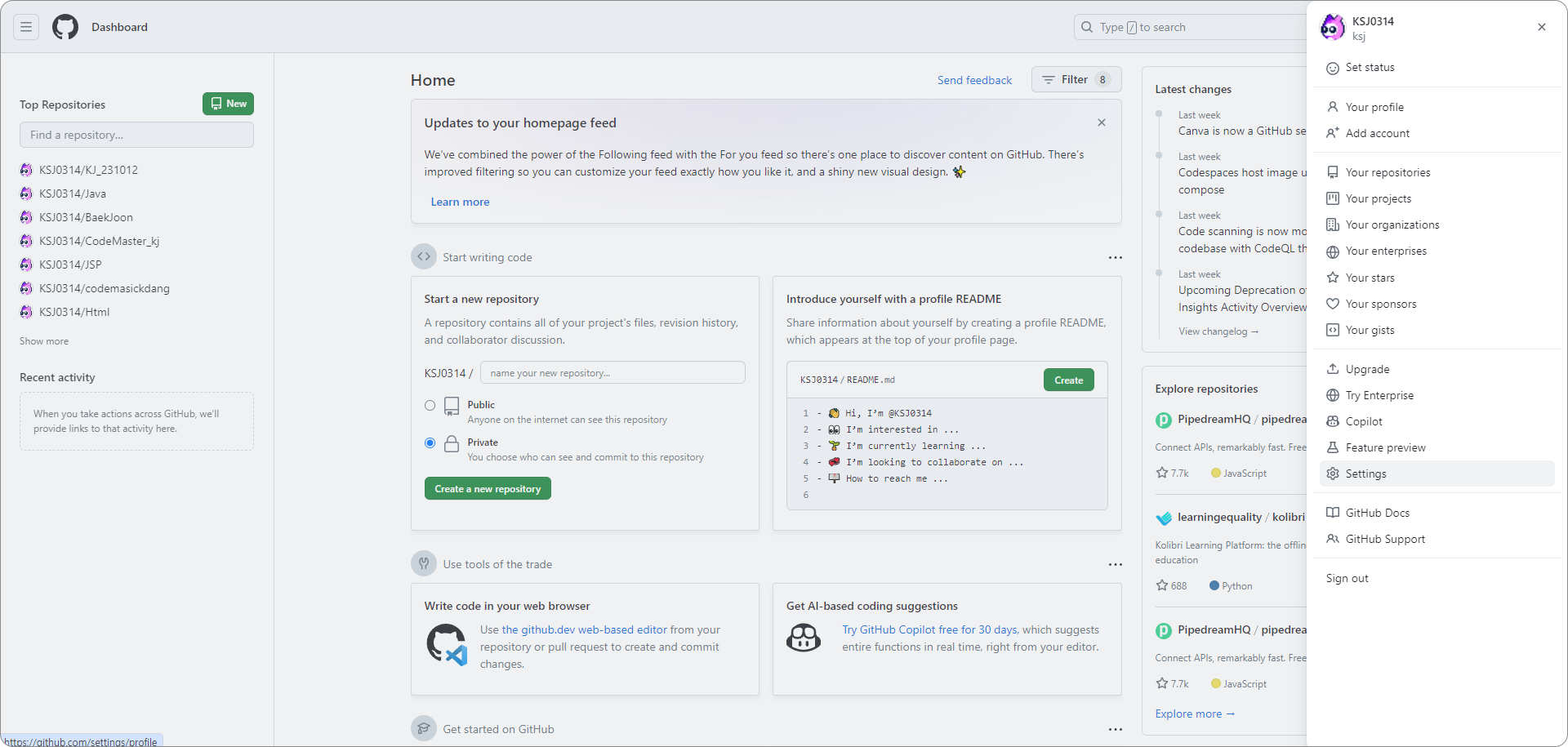The image size is (1568, 747).
Task: Click the top Type to search box
Action: coord(1191,27)
